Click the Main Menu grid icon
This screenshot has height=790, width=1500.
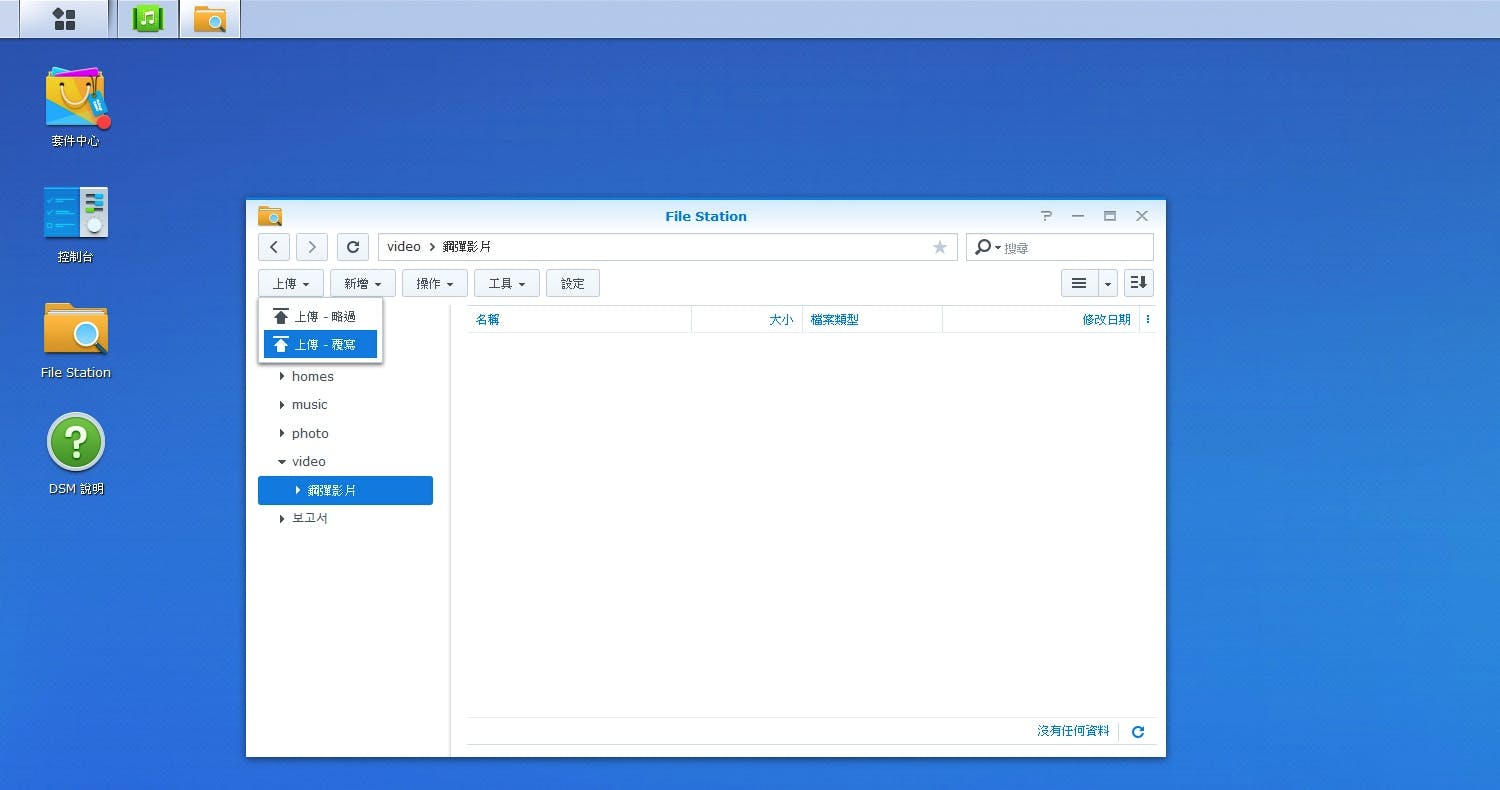64,19
